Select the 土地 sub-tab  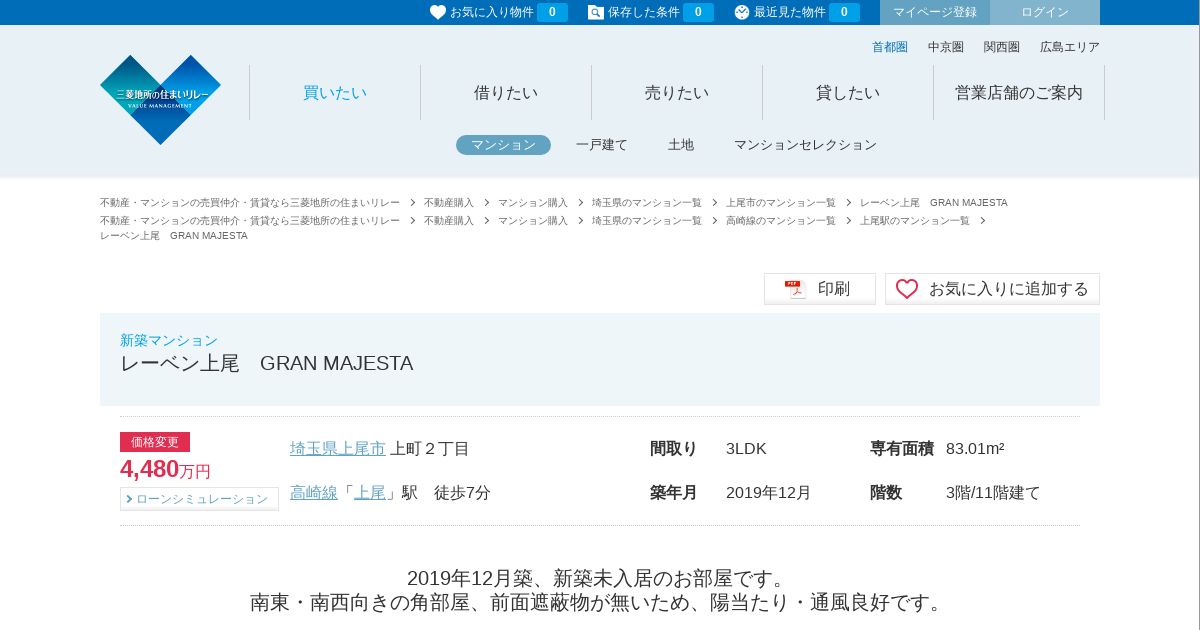(x=681, y=145)
